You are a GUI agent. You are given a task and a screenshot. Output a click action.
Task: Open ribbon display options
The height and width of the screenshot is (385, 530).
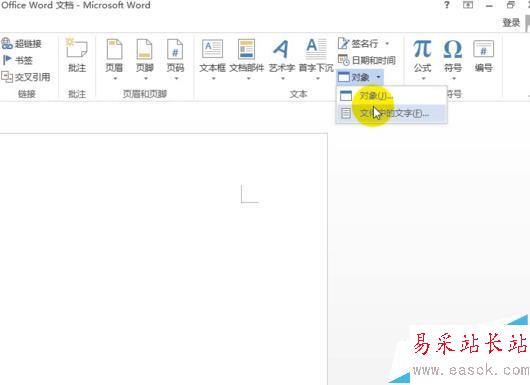tap(468, 5)
